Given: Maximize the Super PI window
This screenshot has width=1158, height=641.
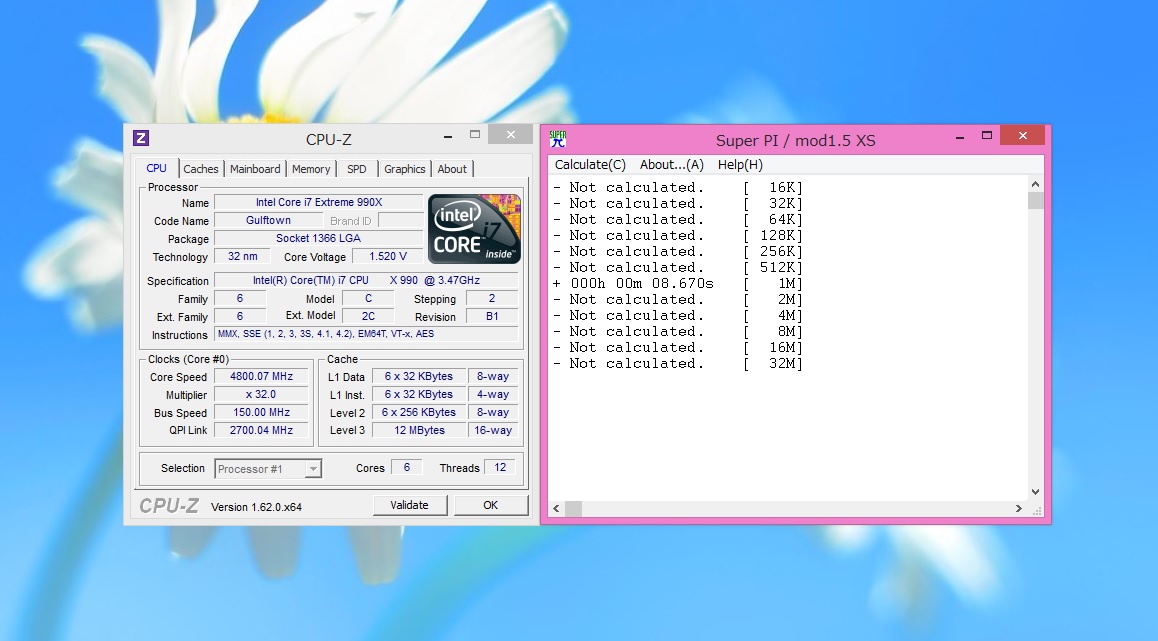Looking at the screenshot, I should pyautogui.click(x=987, y=136).
